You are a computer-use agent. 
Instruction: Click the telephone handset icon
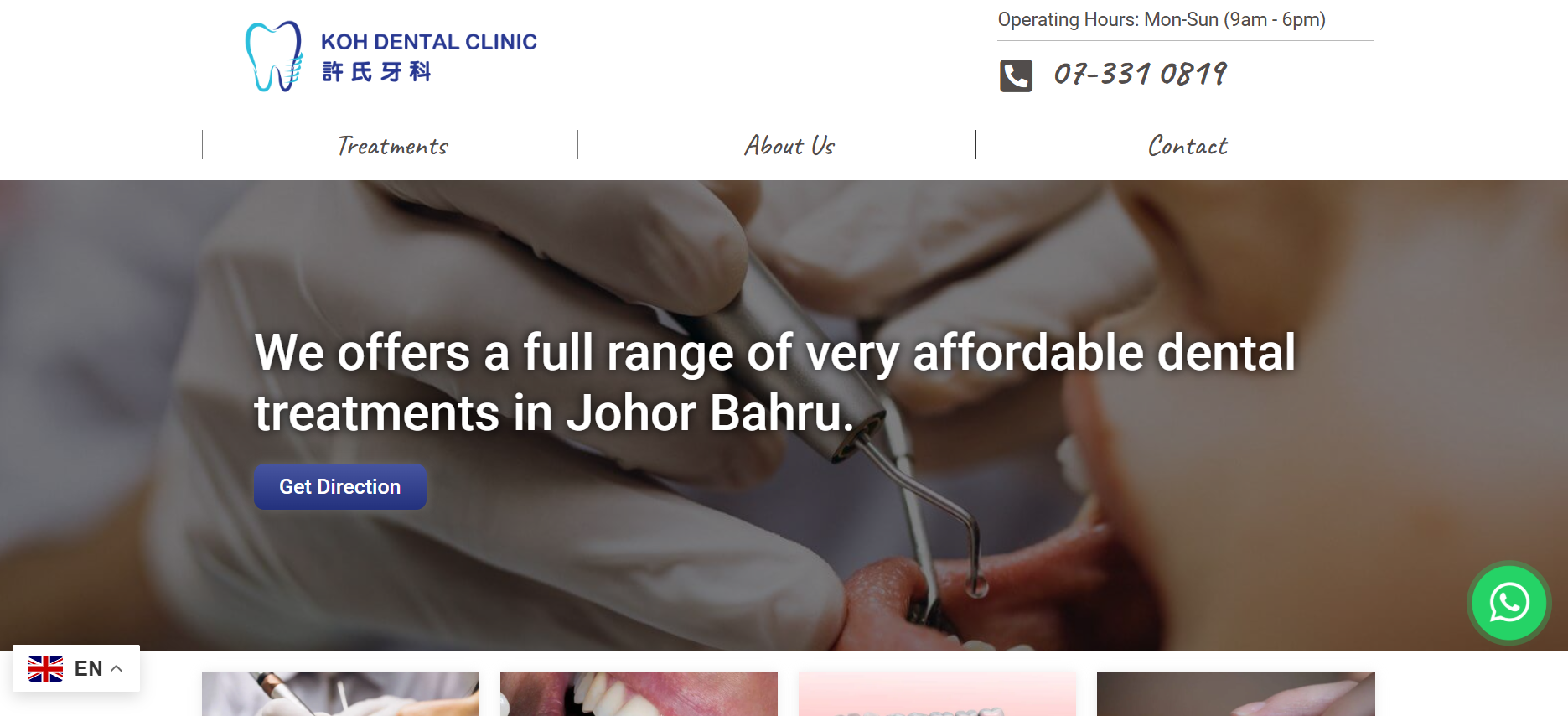[1016, 75]
